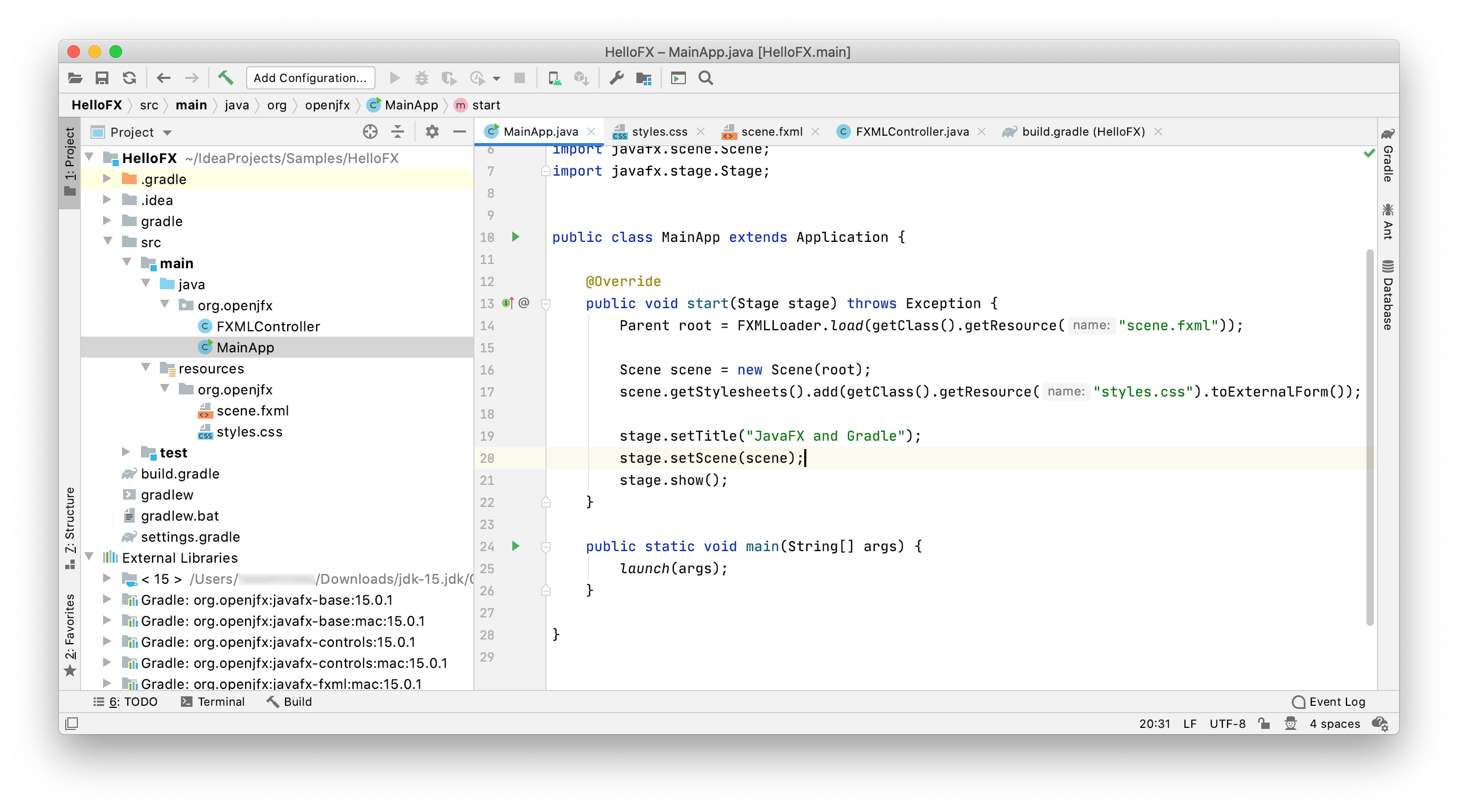Toggle read-only lock icon in status bar
This screenshot has height=812, width=1458.
coord(1264,723)
